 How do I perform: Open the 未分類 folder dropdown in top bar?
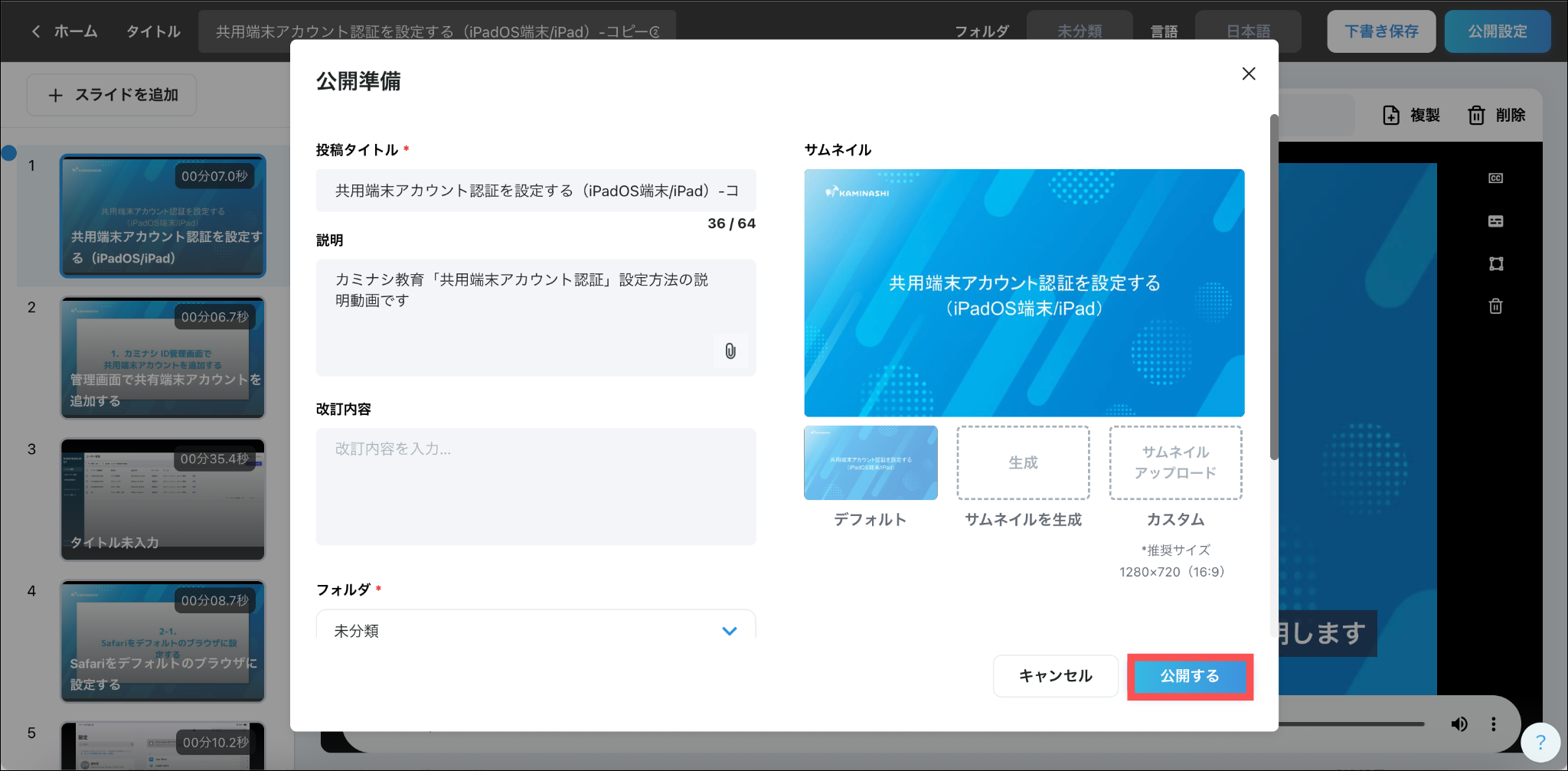1080,31
